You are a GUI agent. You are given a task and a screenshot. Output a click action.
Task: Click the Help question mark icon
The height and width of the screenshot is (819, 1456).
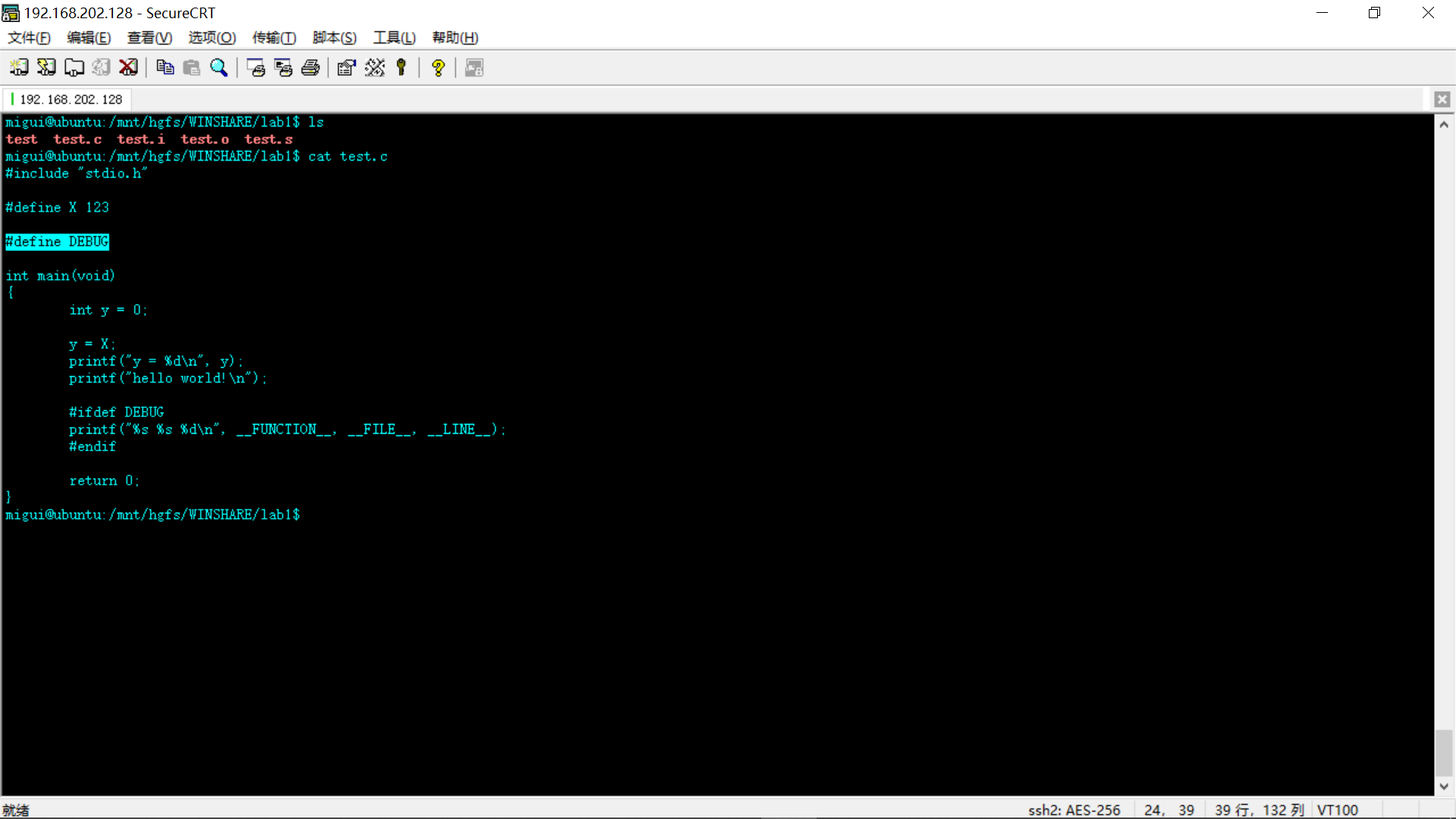(x=438, y=67)
